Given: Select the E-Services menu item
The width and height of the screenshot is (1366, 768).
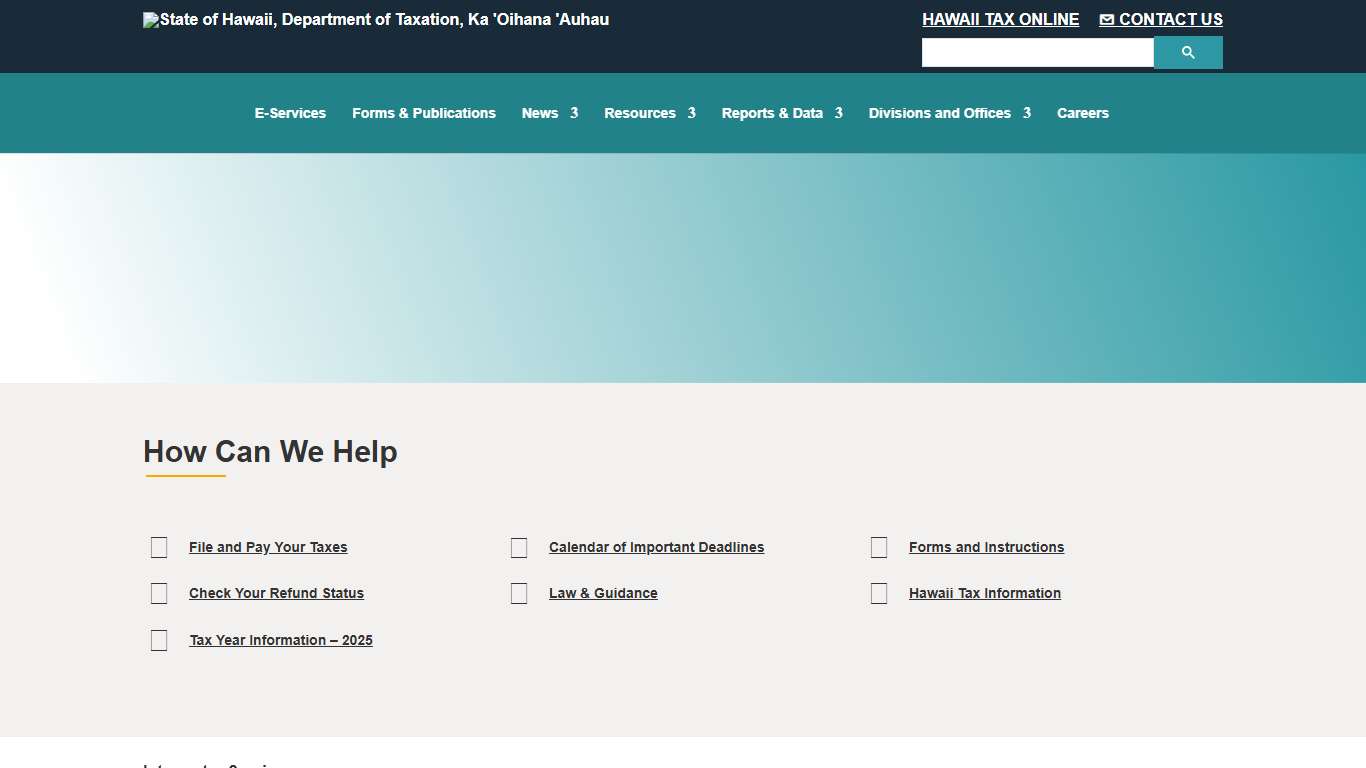Looking at the screenshot, I should pyautogui.click(x=290, y=113).
